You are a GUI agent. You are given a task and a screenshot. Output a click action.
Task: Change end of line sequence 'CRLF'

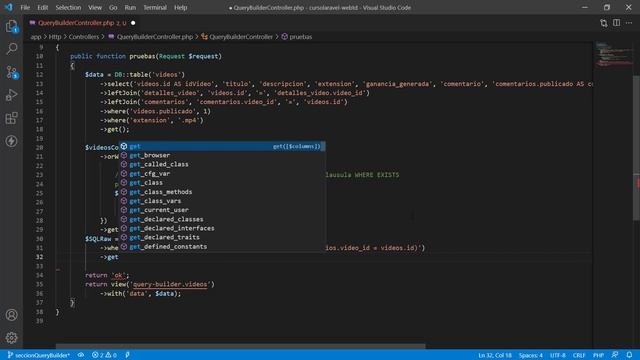point(579,355)
